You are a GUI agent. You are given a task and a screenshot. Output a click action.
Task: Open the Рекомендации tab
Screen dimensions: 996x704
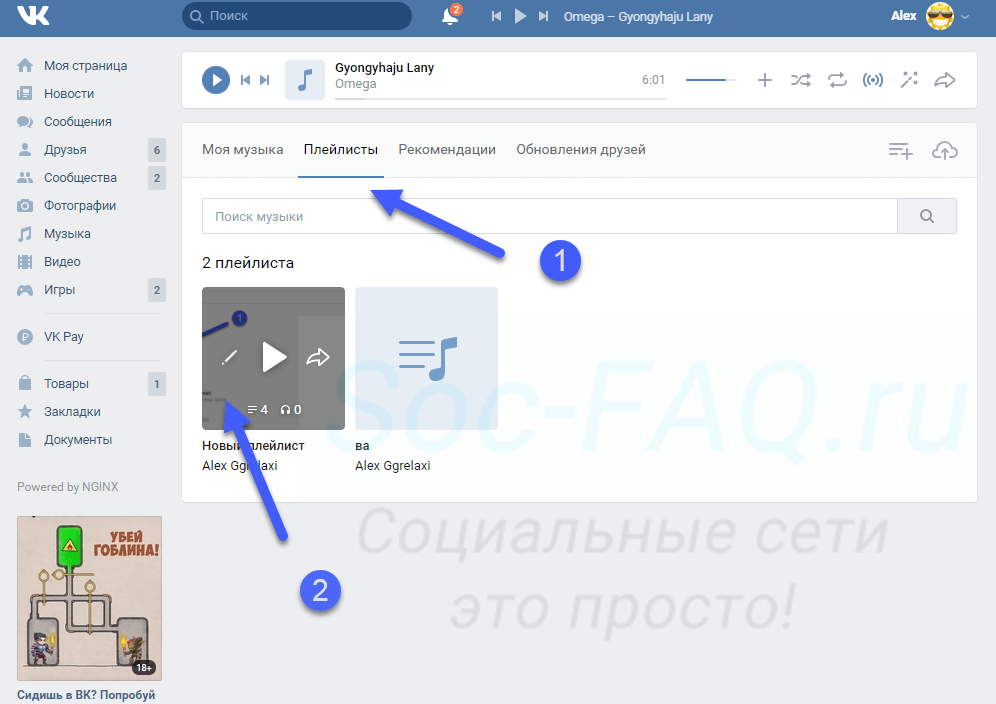447,150
